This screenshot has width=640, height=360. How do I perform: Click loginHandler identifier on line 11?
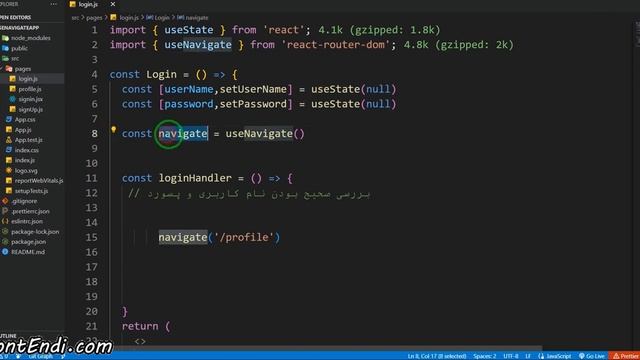(195, 178)
